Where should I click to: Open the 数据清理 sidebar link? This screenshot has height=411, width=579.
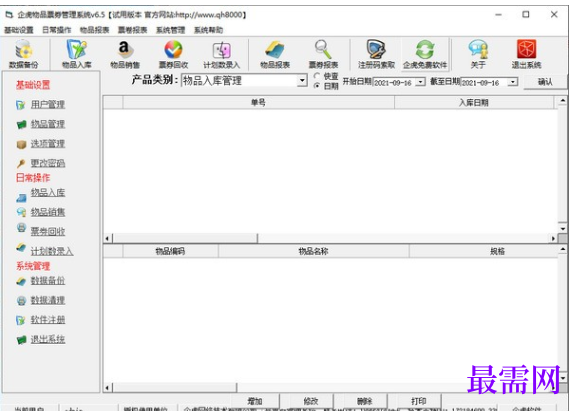[48, 300]
